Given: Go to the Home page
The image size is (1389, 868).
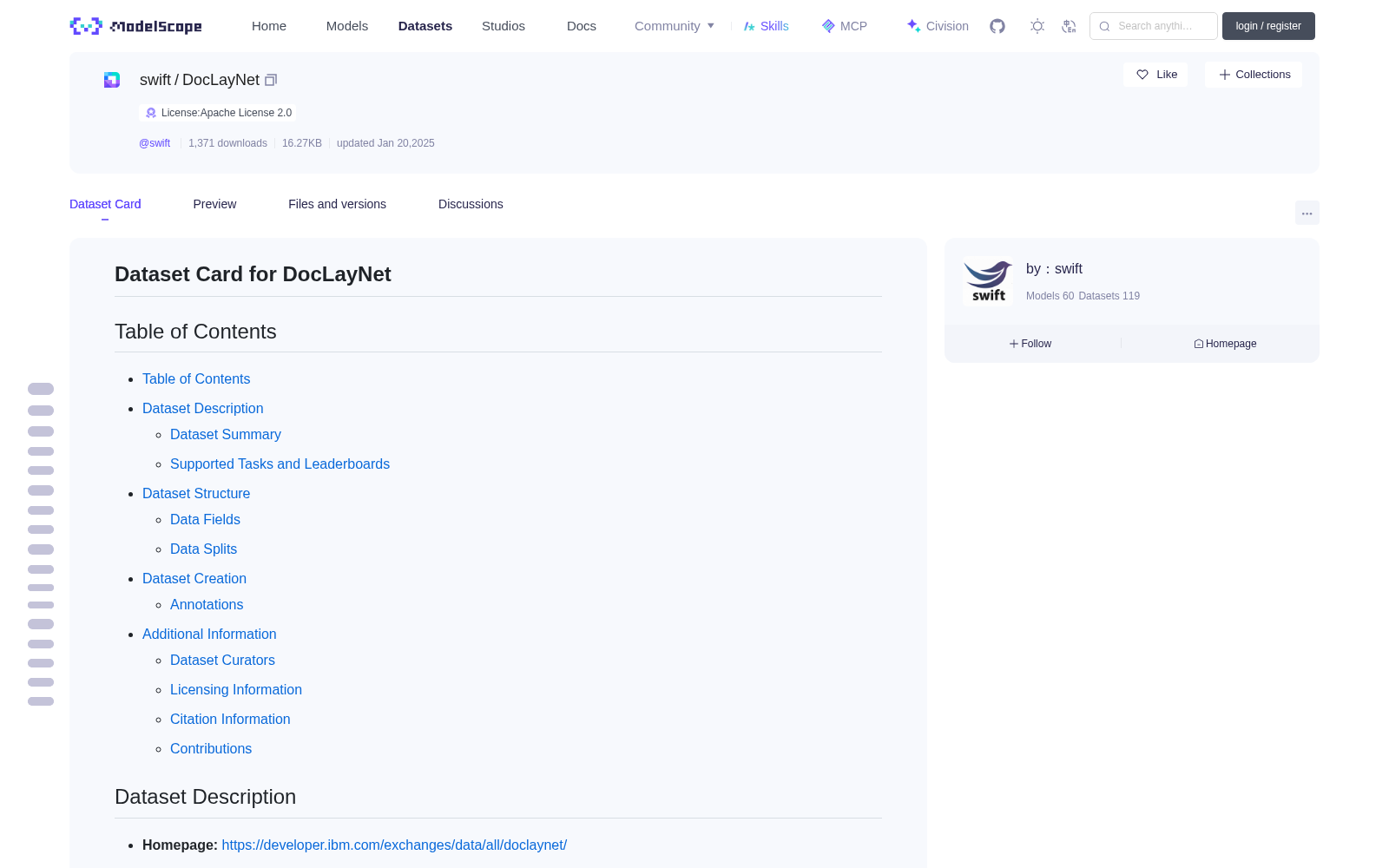Looking at the screenshot, I should [269, 26].
